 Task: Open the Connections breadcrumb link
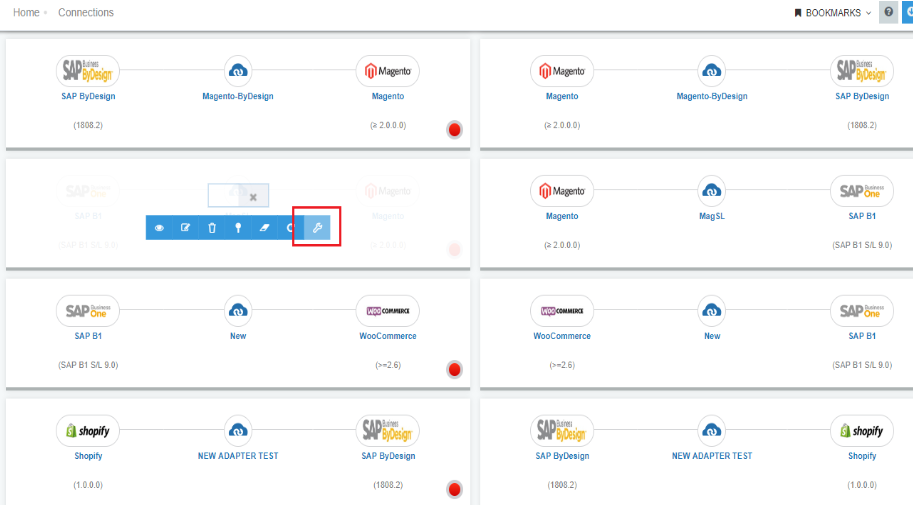click(86, 13)
